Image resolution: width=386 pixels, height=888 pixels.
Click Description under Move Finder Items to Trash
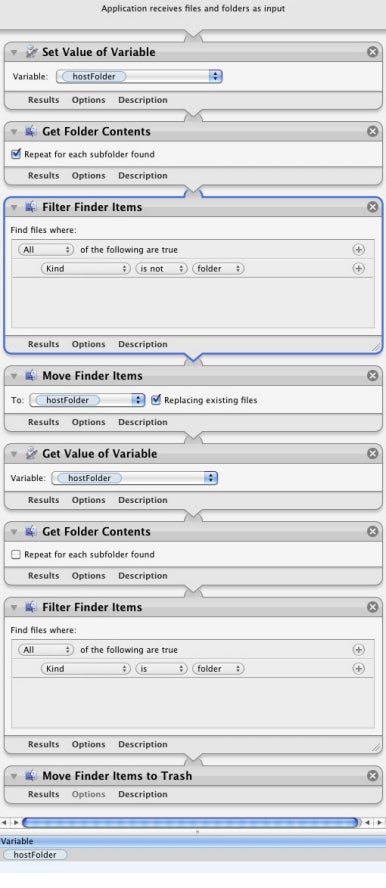[143, 794]
